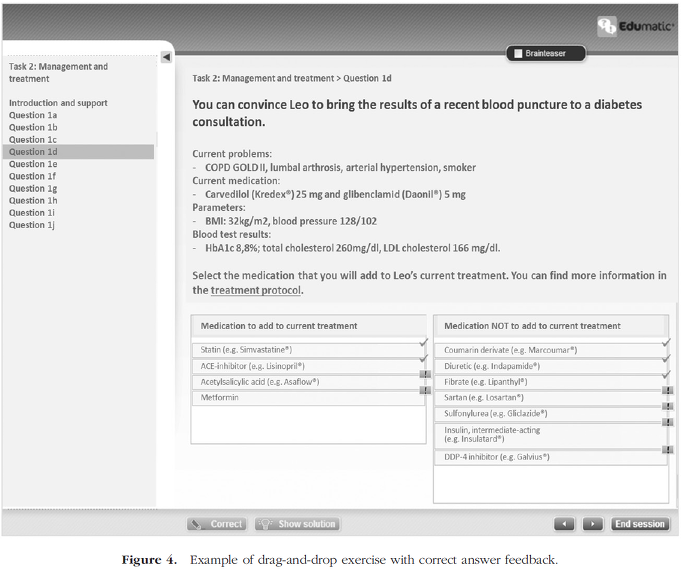Go to Question 1i
This screenshot has height=572, width=683.
32,213
